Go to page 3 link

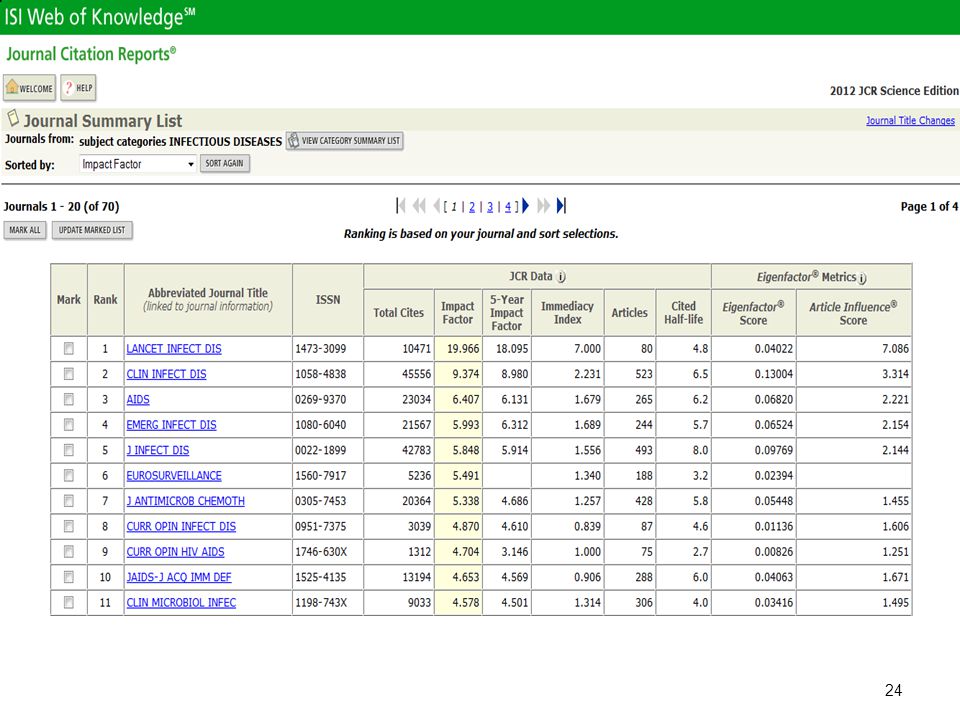(x=490, y=207)
